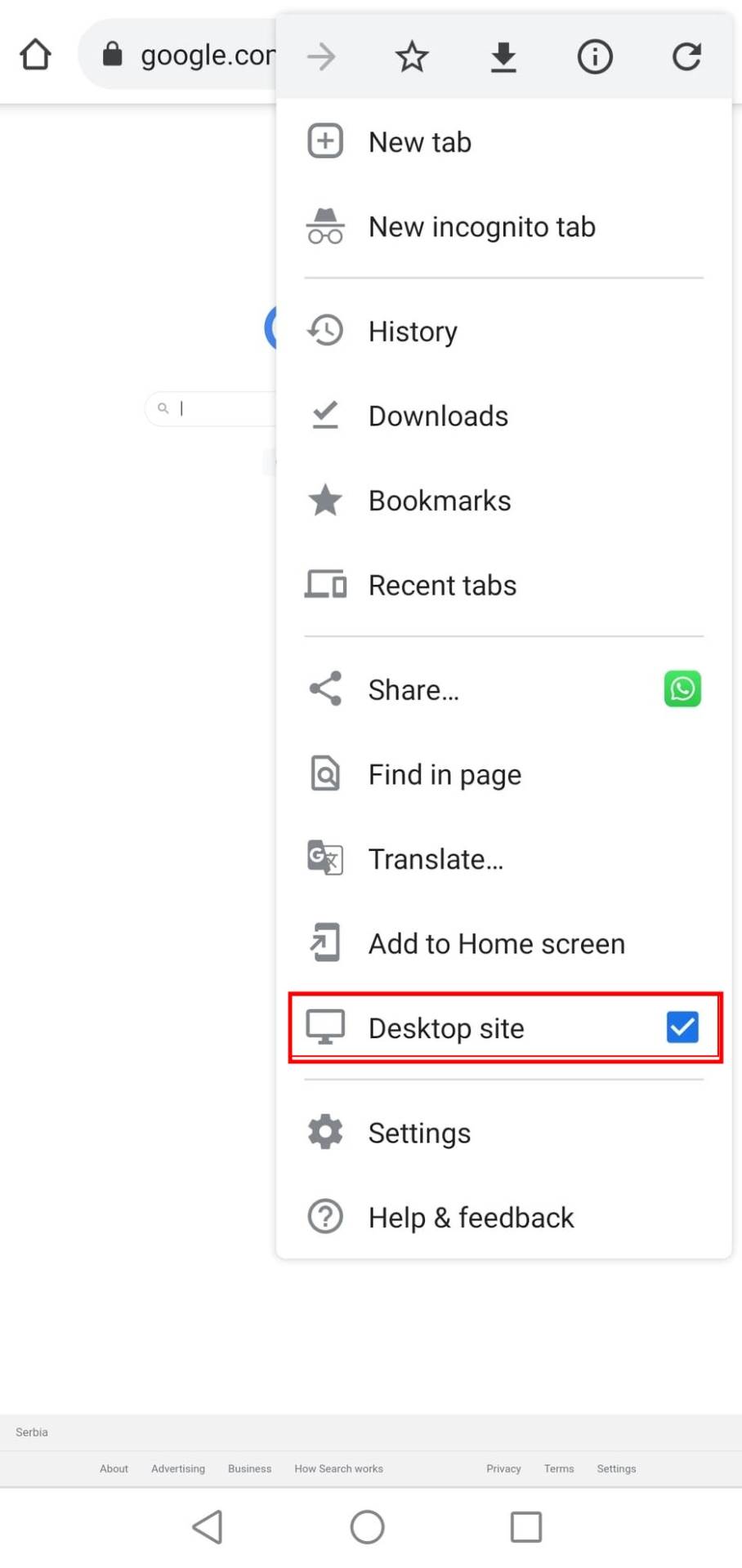Follow the How Search works footer link
The image size is (742, 1568).
pos(338,1468)
